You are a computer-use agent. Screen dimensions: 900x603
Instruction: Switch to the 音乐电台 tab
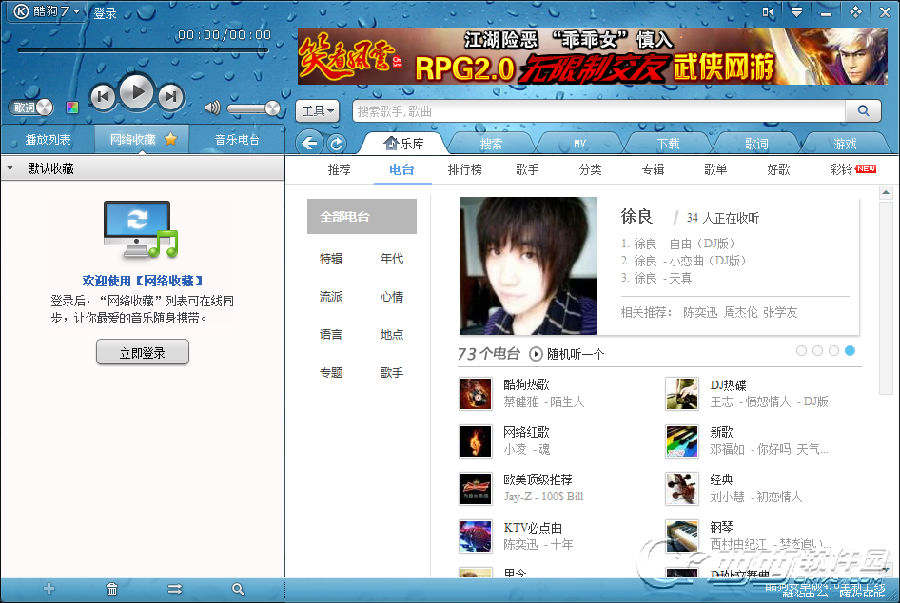(237, 140)
